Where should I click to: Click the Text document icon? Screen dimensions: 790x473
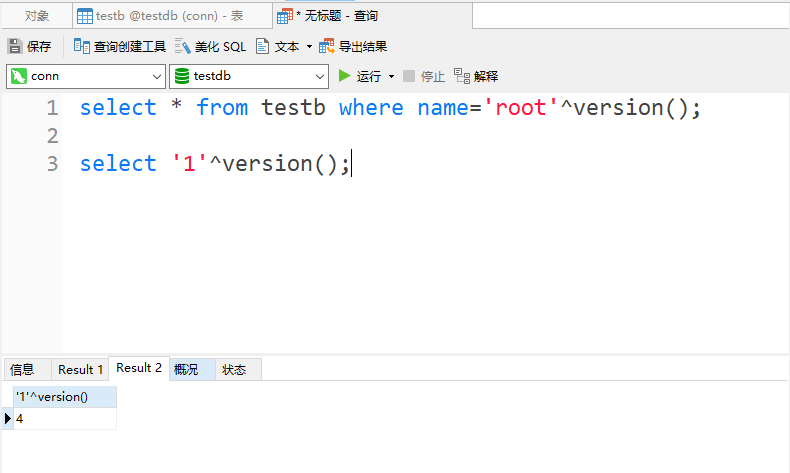(x=263, y=46)
